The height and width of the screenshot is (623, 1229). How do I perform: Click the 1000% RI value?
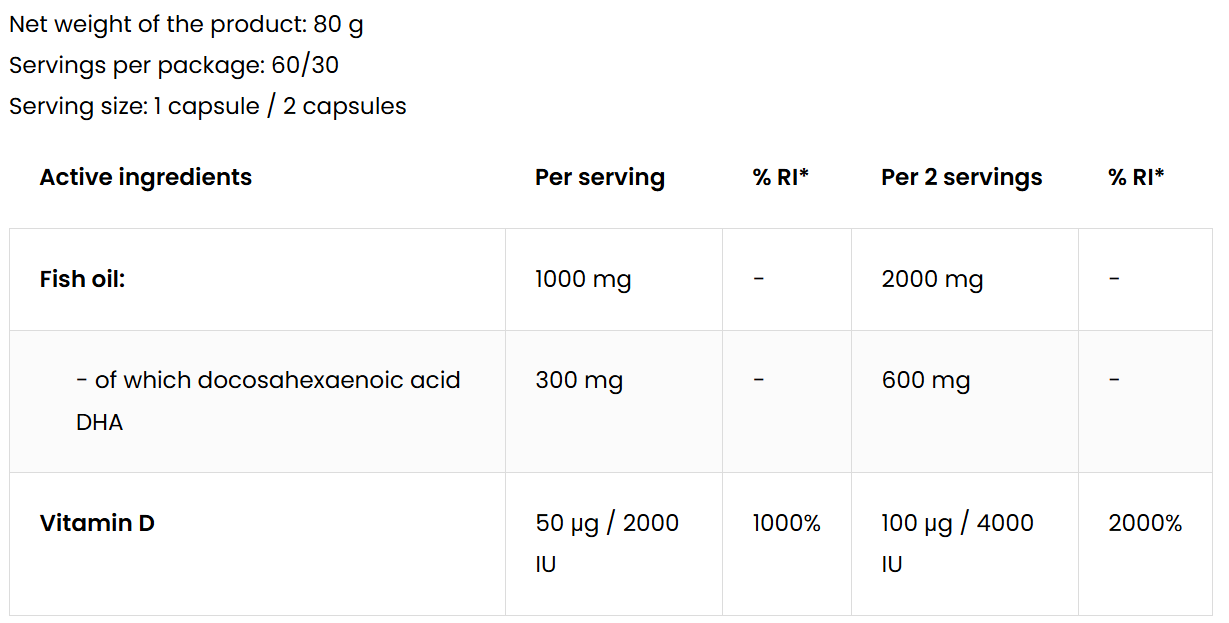pos(786,522)
